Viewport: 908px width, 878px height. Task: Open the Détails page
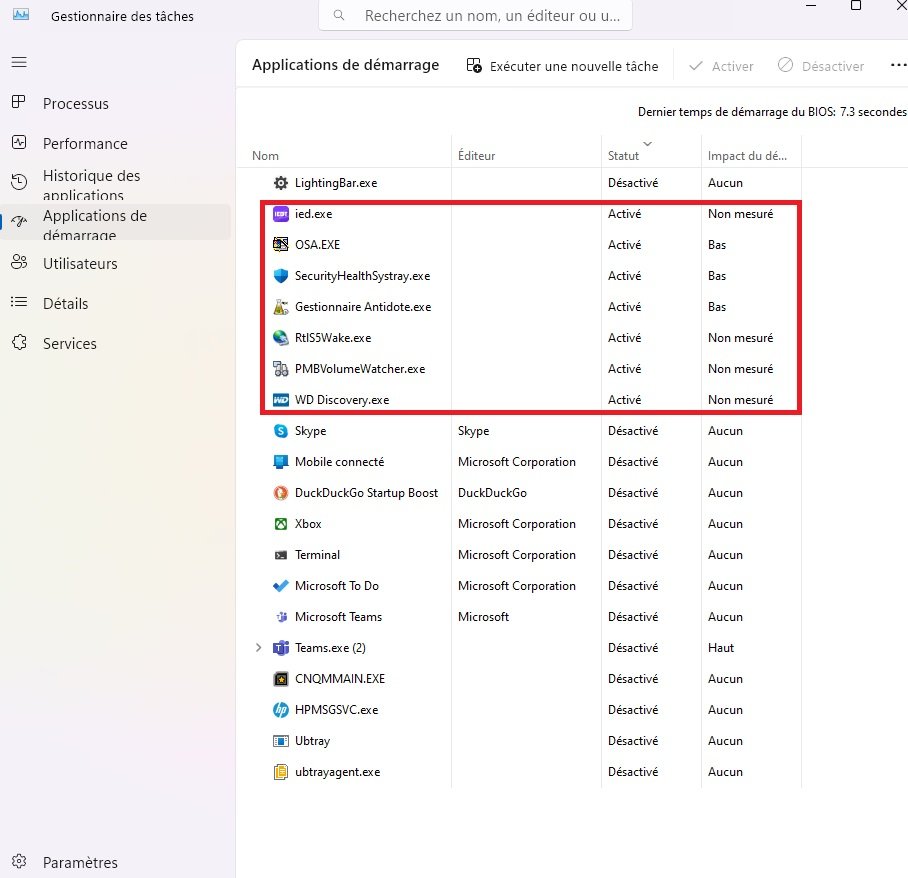[x=65, y=303]
